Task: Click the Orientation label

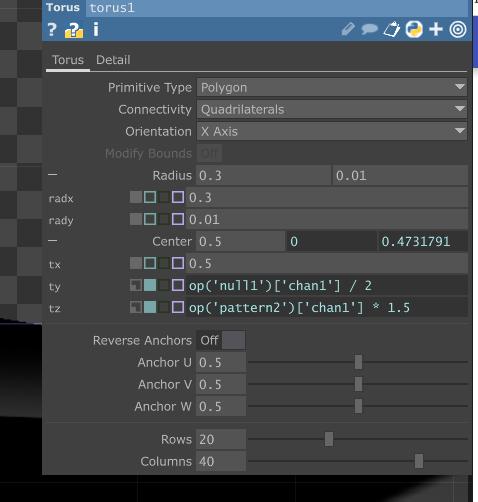Action: point(158,132)
